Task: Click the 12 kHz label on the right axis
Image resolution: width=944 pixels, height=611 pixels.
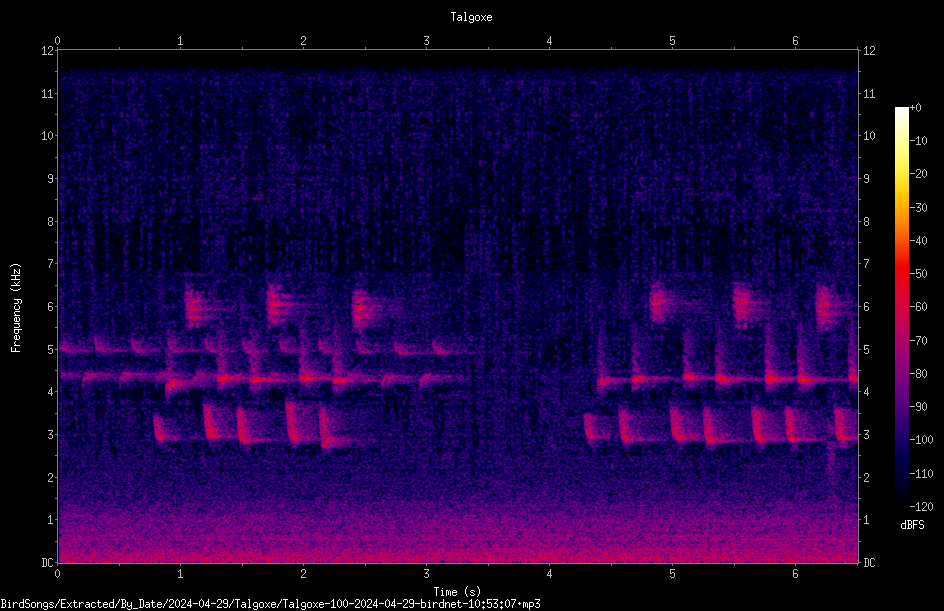Action: (x=869, y=51)
